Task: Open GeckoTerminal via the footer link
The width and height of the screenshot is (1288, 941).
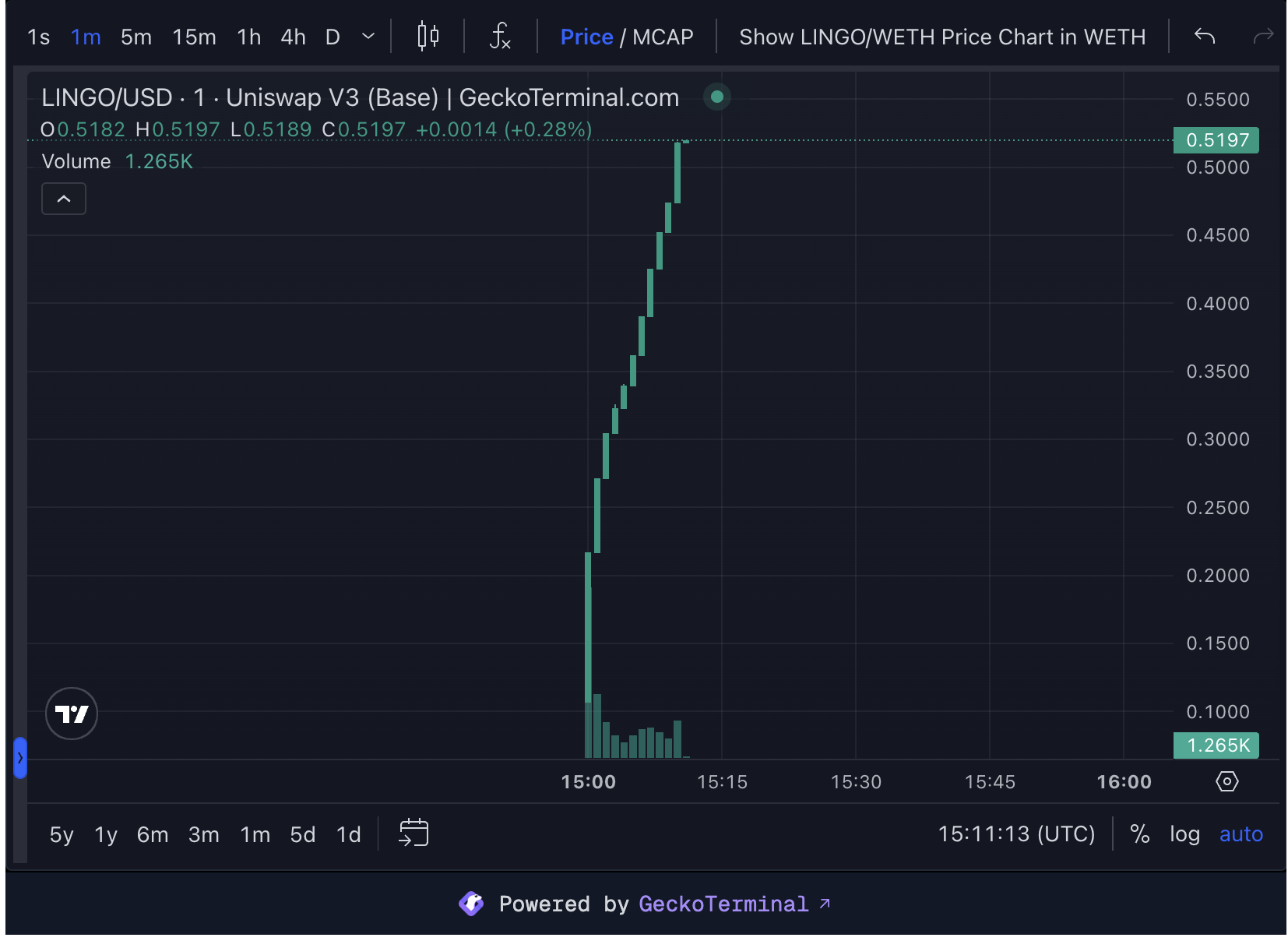Action: (724, 904)
